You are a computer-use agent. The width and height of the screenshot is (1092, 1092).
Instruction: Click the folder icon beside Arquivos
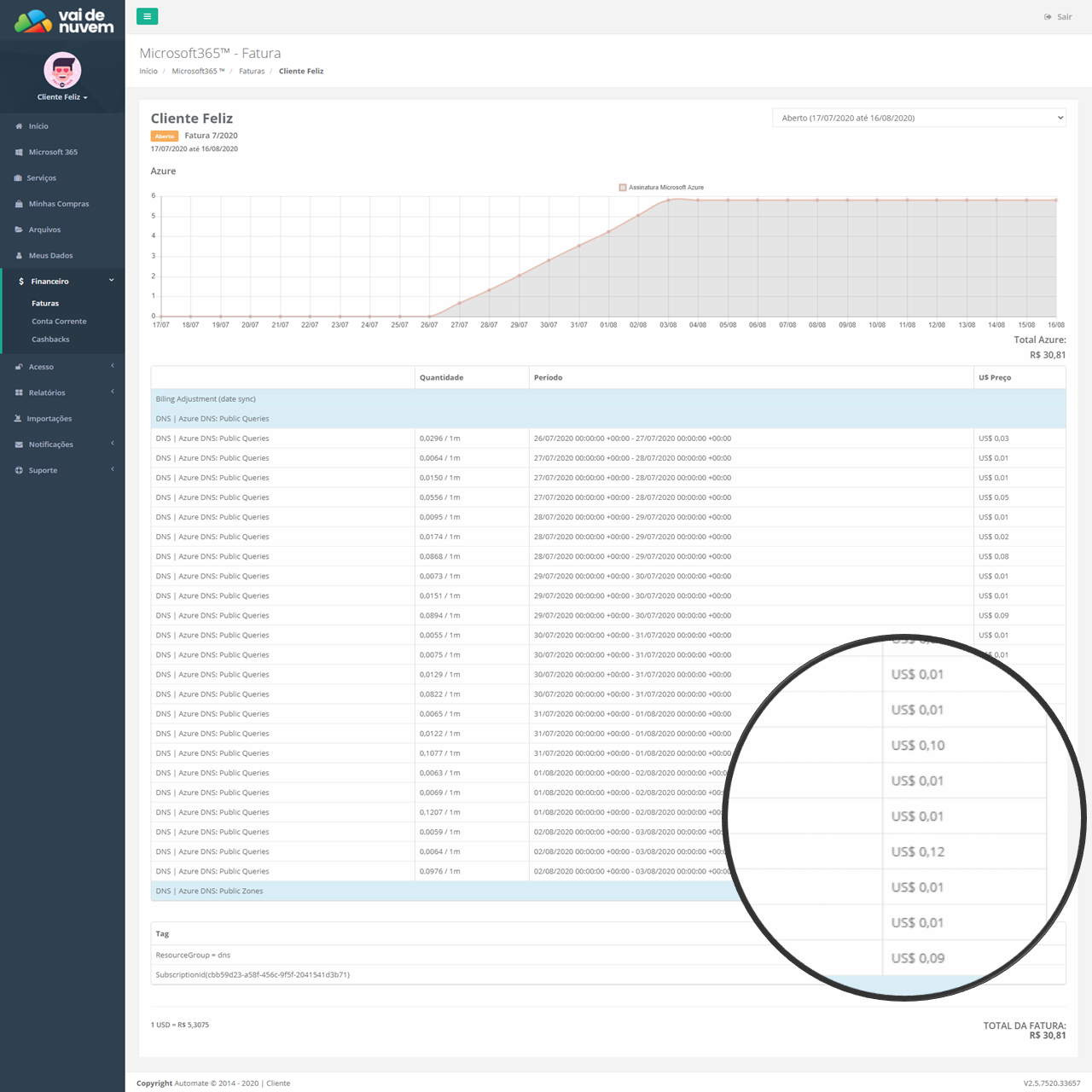tap(19, 229)
